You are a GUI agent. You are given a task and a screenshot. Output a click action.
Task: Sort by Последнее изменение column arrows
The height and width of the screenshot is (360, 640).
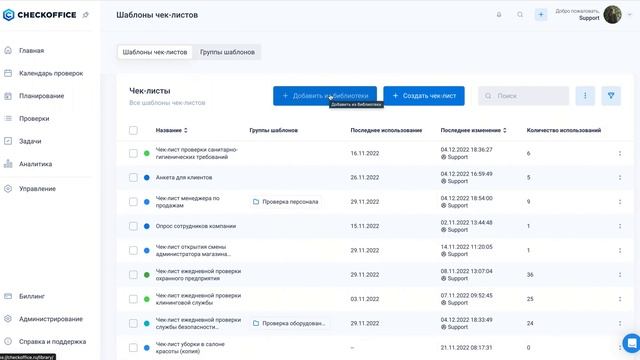click(x=505, y=131)
